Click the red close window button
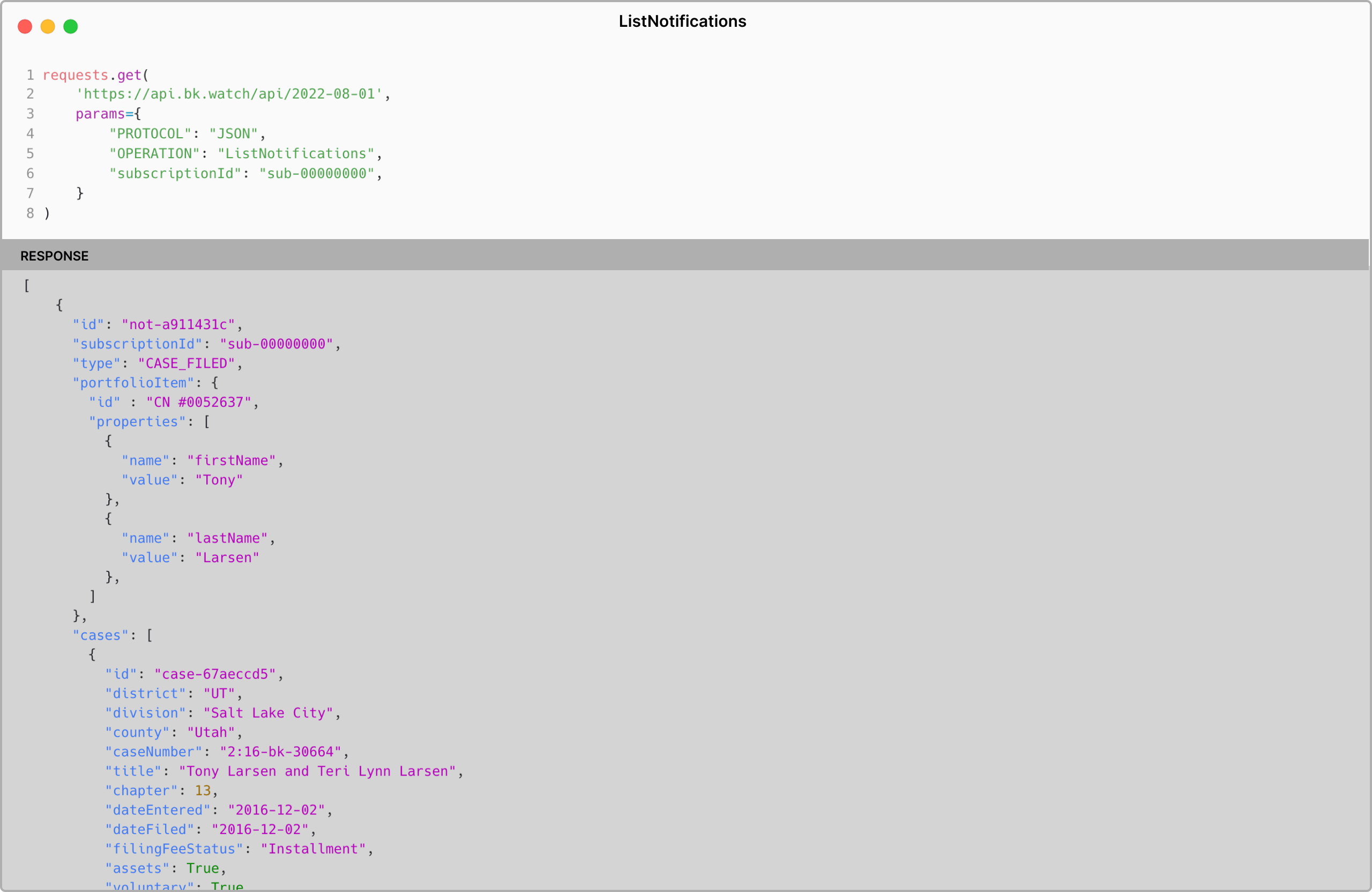 [25, 26]
